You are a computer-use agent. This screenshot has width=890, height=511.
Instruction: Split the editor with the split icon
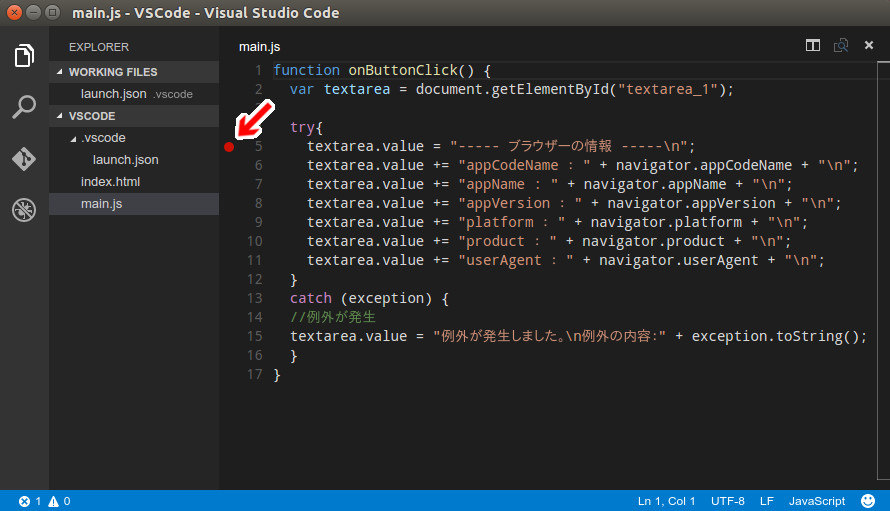coord(813,45)
